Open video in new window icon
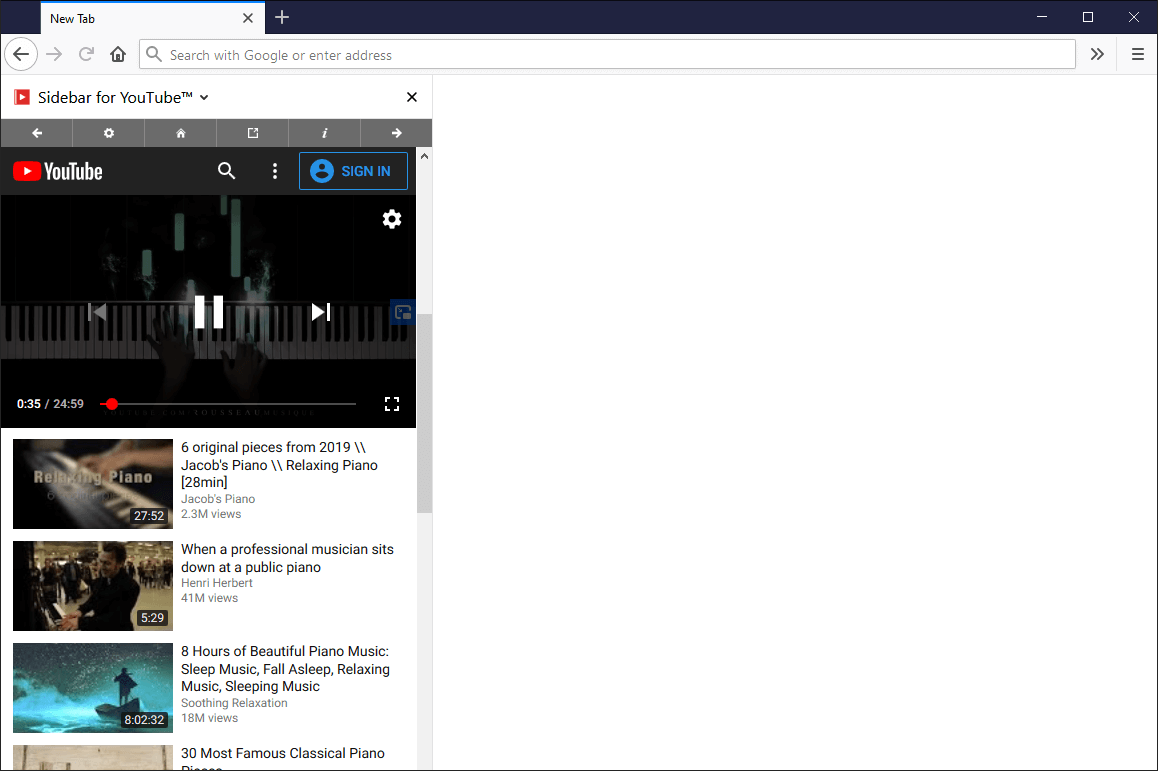 point(253,133)
